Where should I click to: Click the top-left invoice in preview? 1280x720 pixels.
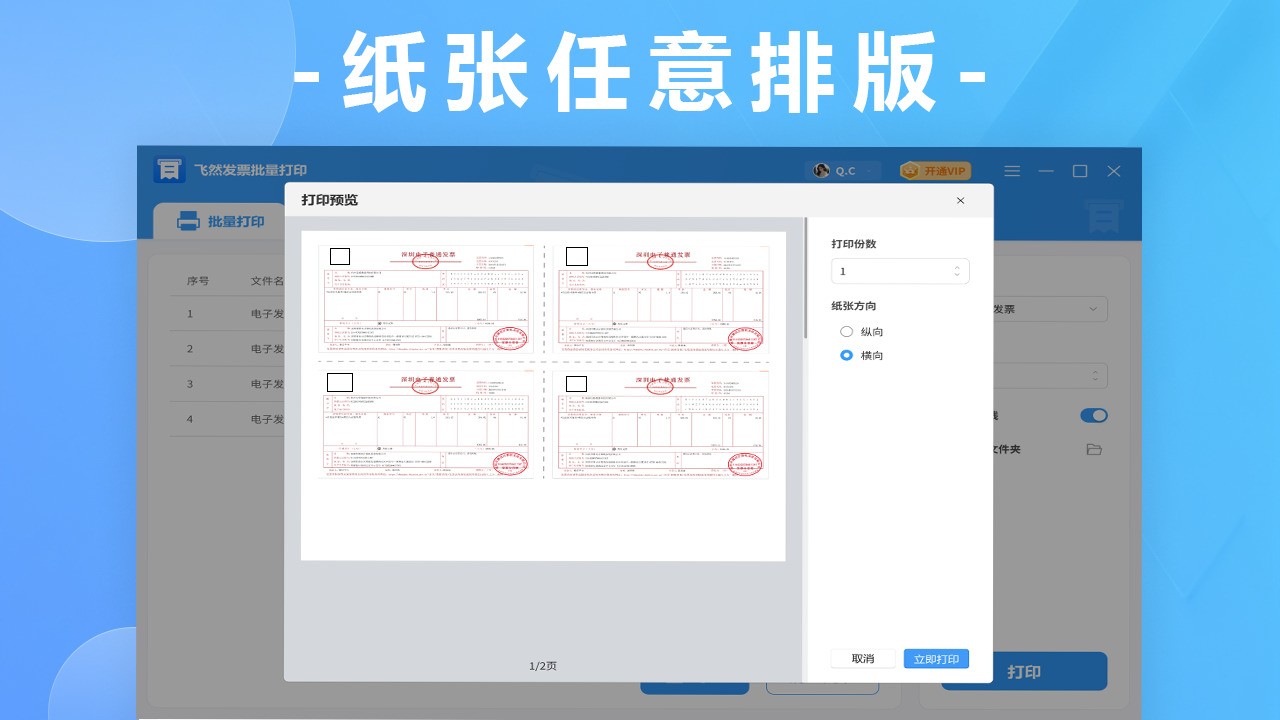427,297
